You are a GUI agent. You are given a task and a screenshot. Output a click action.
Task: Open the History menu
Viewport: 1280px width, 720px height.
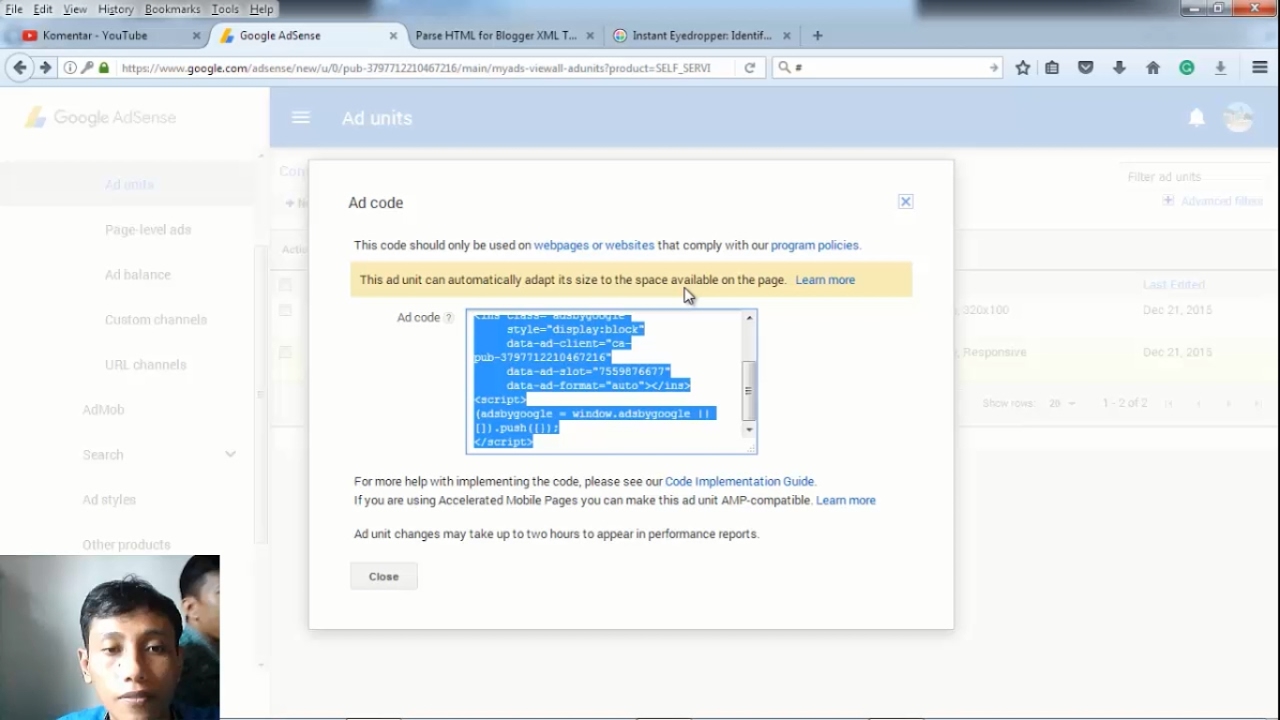pyautogui.click(x=116, y=9)
